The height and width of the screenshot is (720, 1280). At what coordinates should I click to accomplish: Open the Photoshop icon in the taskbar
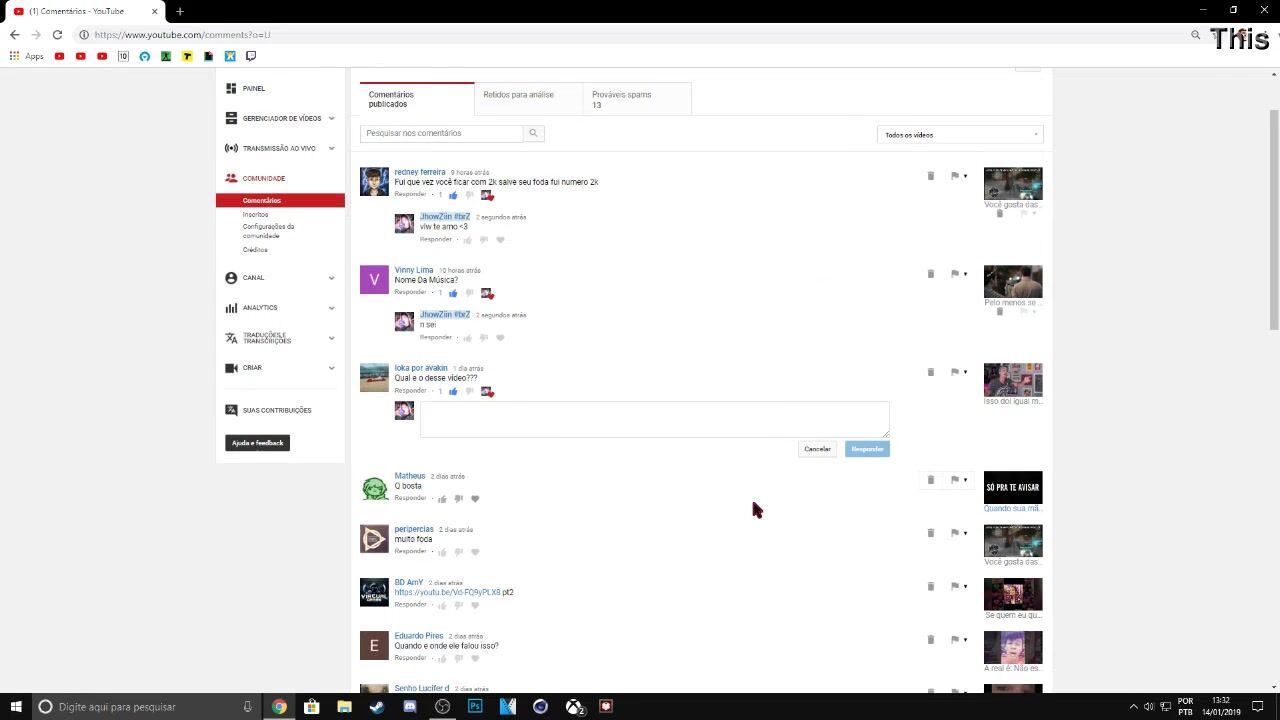pos(475,707)
